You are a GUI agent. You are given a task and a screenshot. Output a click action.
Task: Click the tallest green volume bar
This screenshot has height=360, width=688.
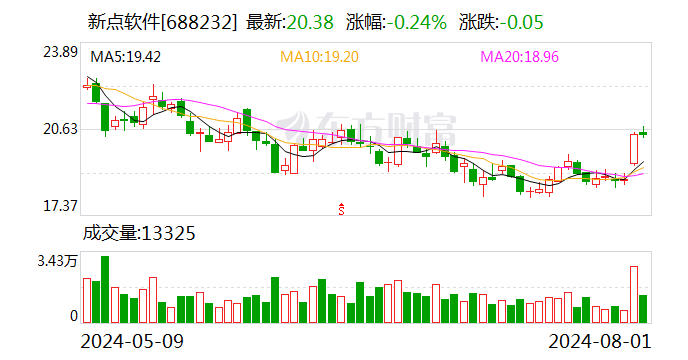[105, 290]
